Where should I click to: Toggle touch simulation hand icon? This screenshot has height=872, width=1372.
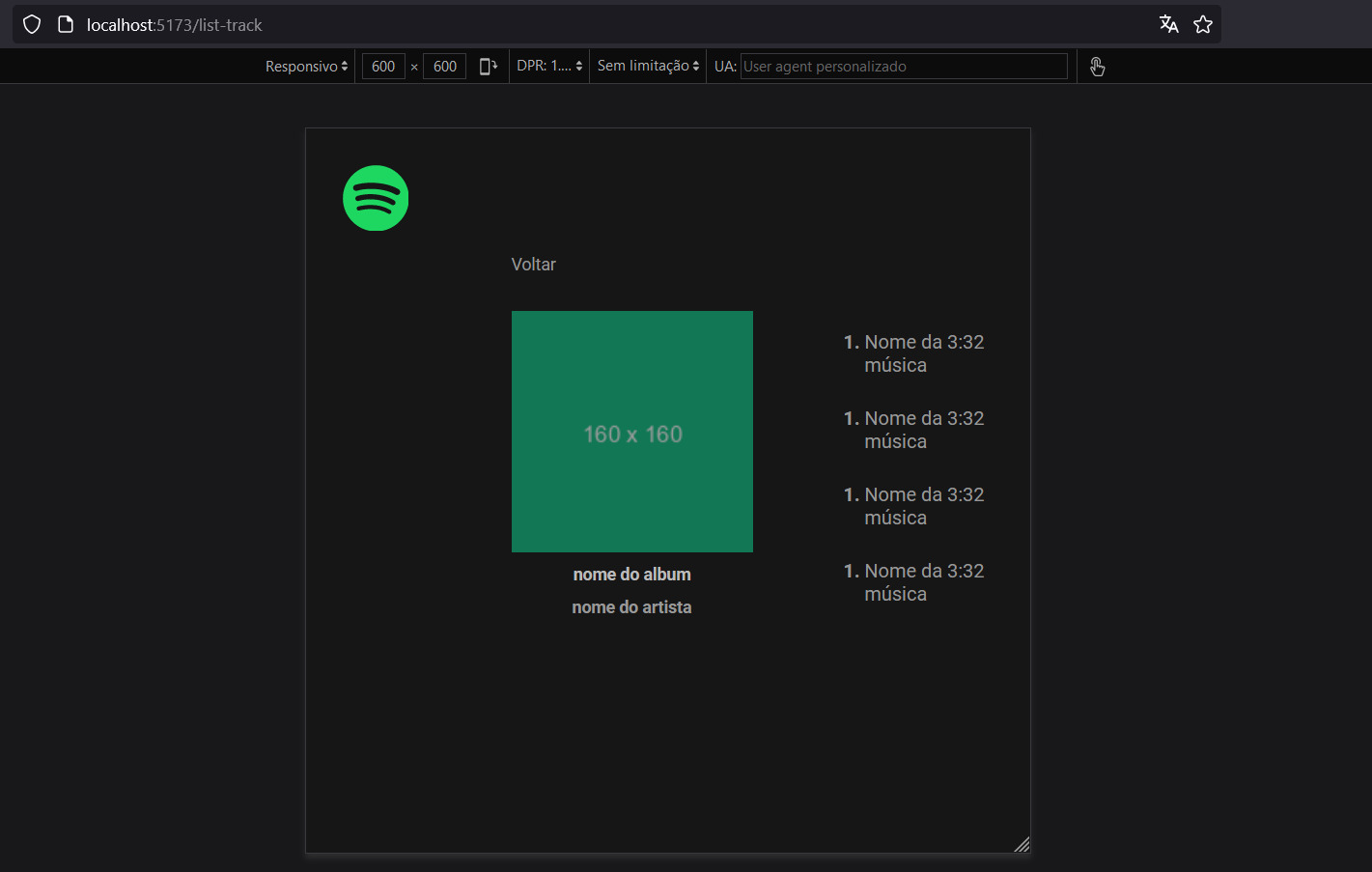1097,66
